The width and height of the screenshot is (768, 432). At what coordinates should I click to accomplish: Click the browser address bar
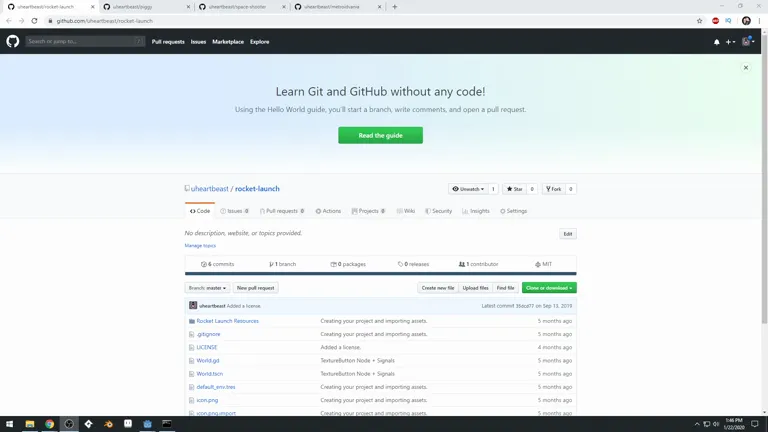[372, 21]
